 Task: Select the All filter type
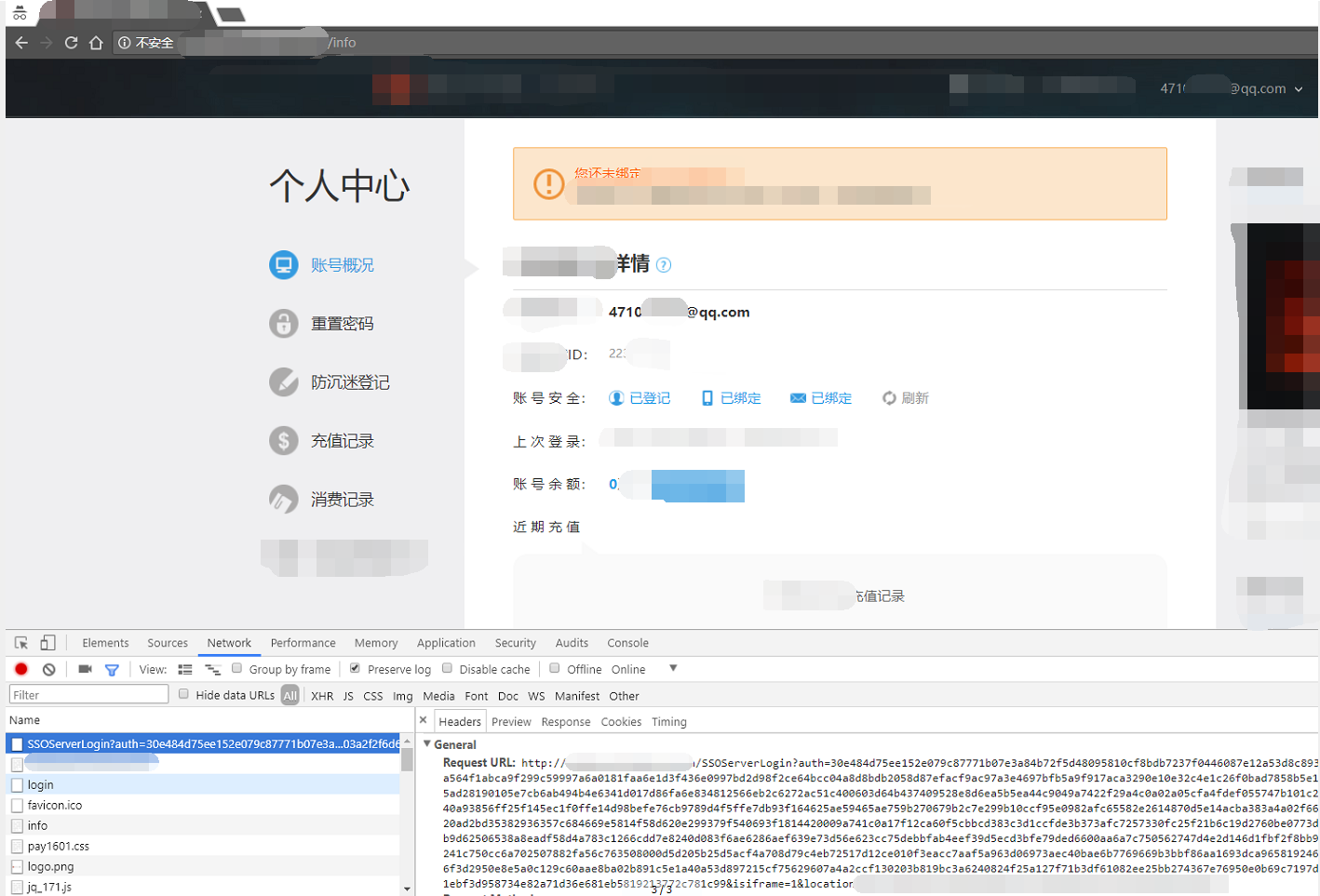click(x=290, y=696)
